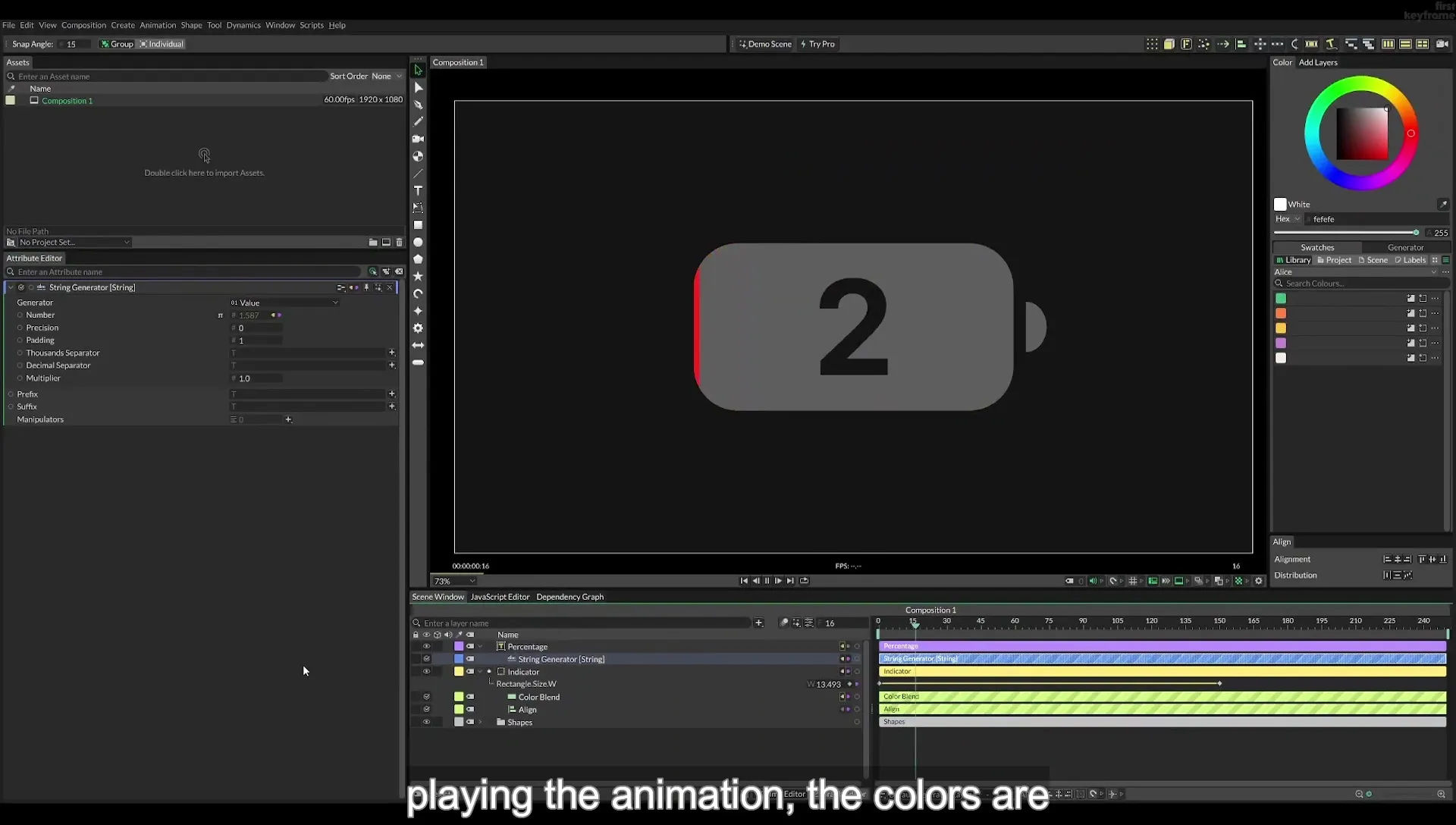The height and width of the screenshot is (825, 1456).
Task: Select the Pen tool
Action: click(418, 105)
